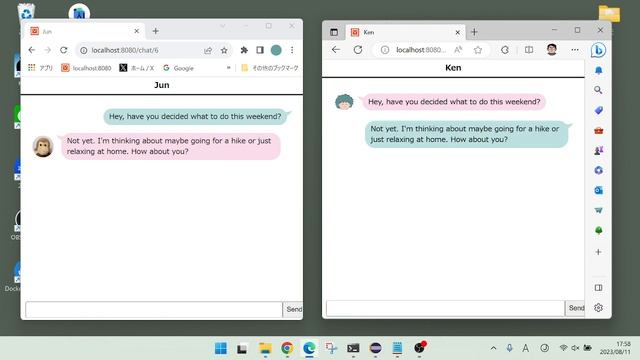The height and width of the screenshot is (360, 640).
Task: Switch to Edge from taskbar
Action: [309, 348]
